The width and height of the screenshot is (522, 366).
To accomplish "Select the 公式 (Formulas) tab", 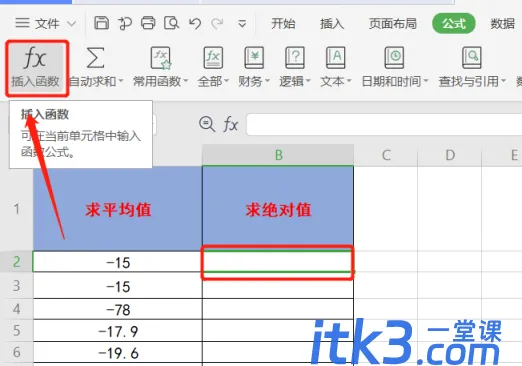I will coord(454,23).
